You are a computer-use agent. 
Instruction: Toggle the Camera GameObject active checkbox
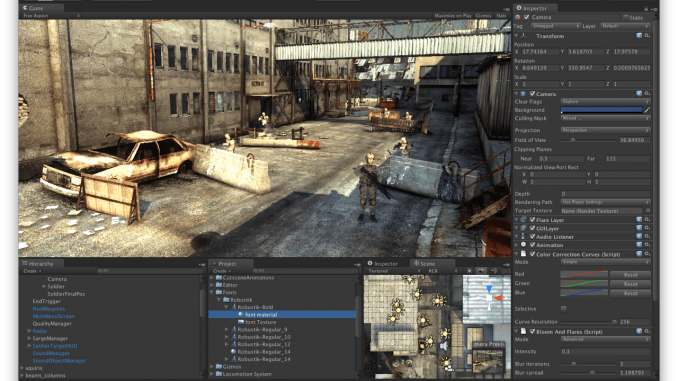tap(526, 17)
